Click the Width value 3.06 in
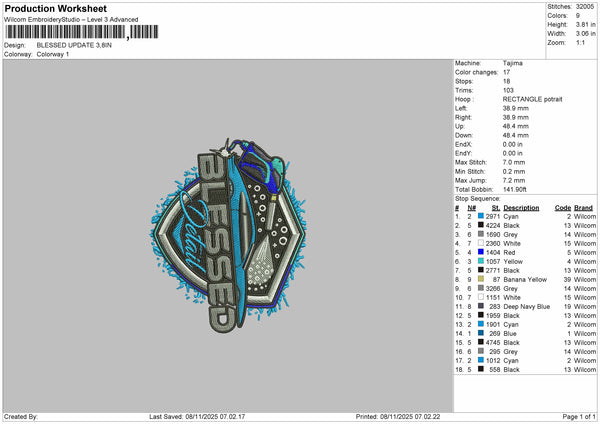Screen dimensions: 600x424 click(585, 34)
